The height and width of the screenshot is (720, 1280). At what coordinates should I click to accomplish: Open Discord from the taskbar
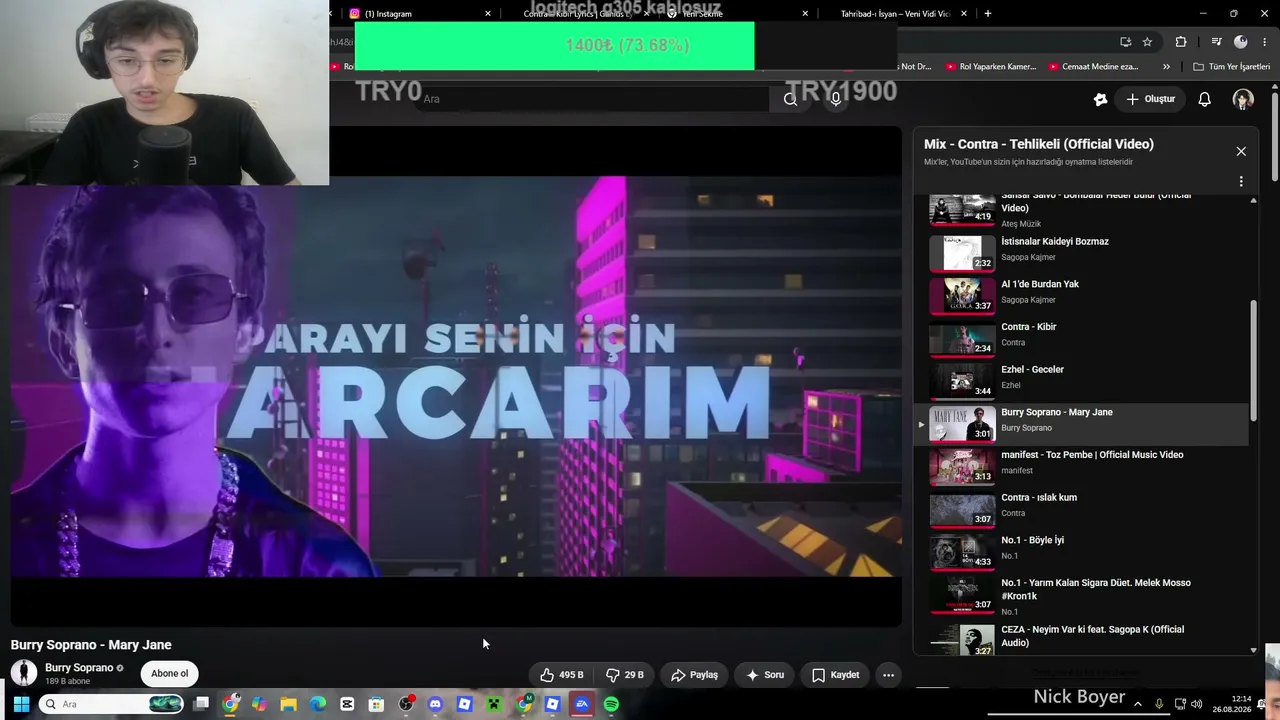click(x=435, y=704)
